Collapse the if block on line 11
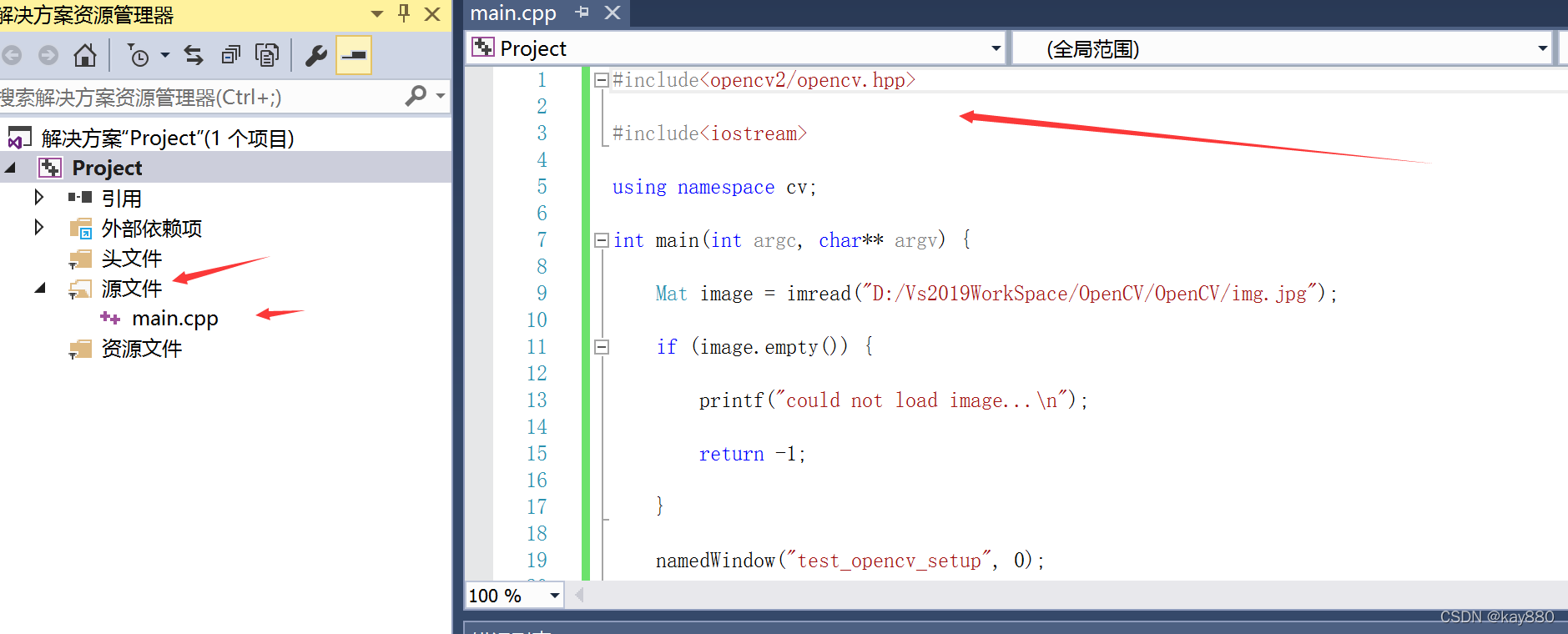The image size is (1568, 634). click(x=601, y=347)
